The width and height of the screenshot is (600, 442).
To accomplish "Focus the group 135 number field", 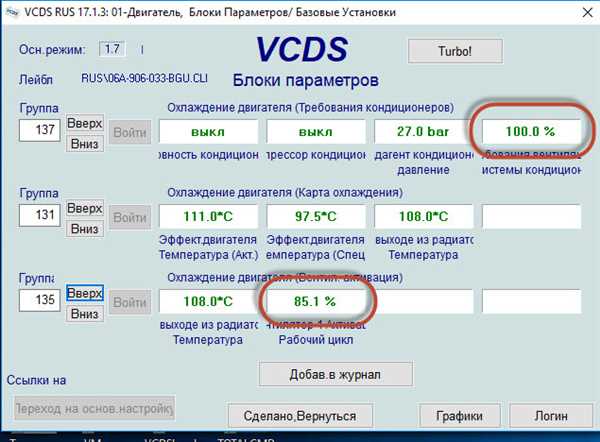I will click(40, 300).
